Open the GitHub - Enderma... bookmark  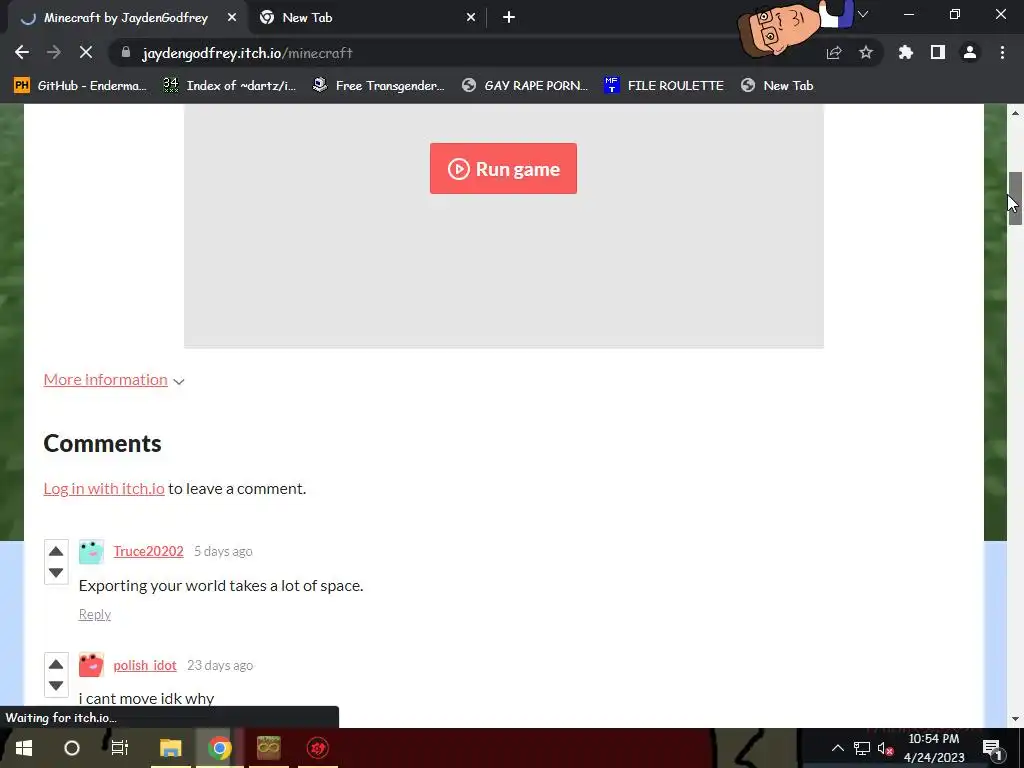pyautogui.click(x=81, y=86)
